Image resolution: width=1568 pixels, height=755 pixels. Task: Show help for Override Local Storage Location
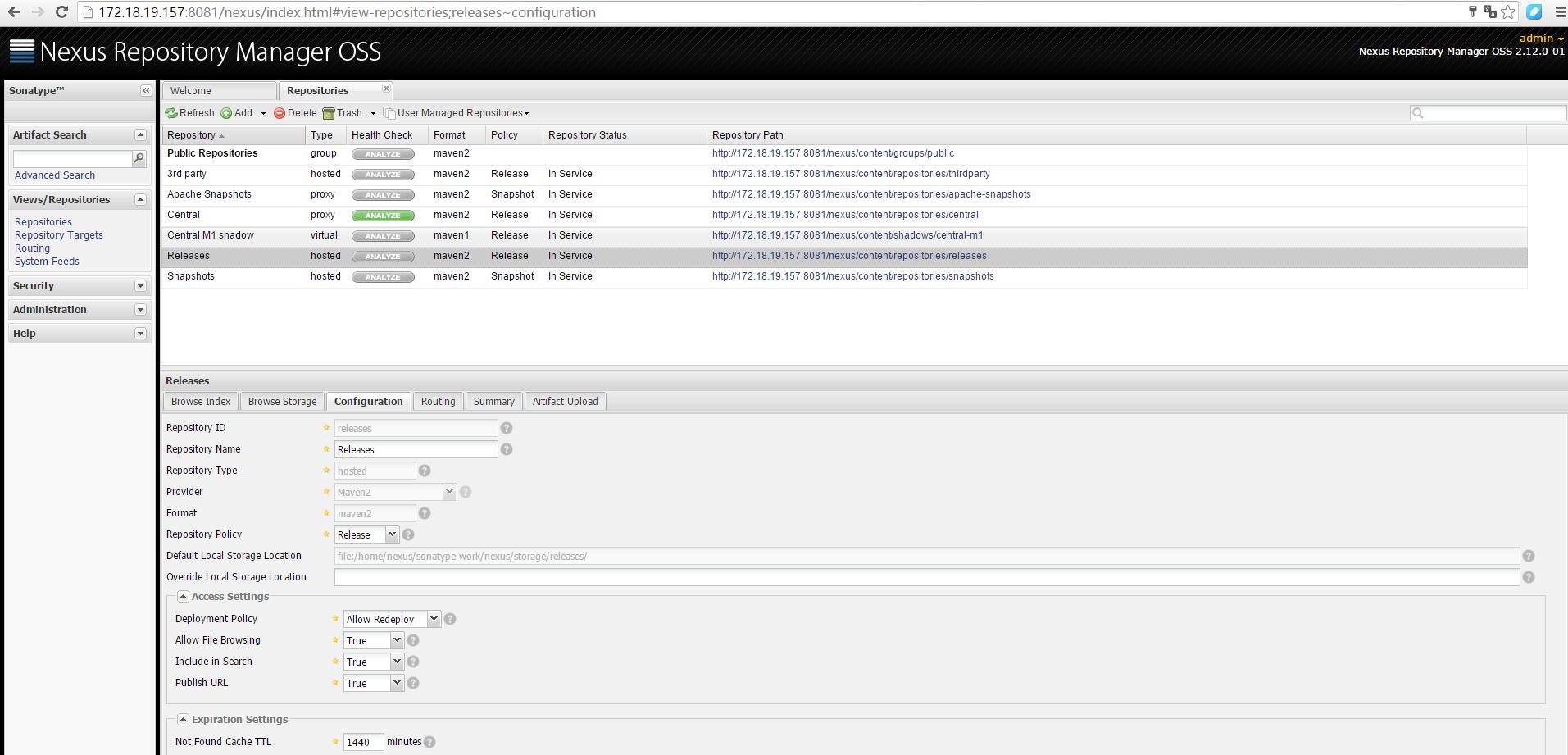tap(1529, 577)
